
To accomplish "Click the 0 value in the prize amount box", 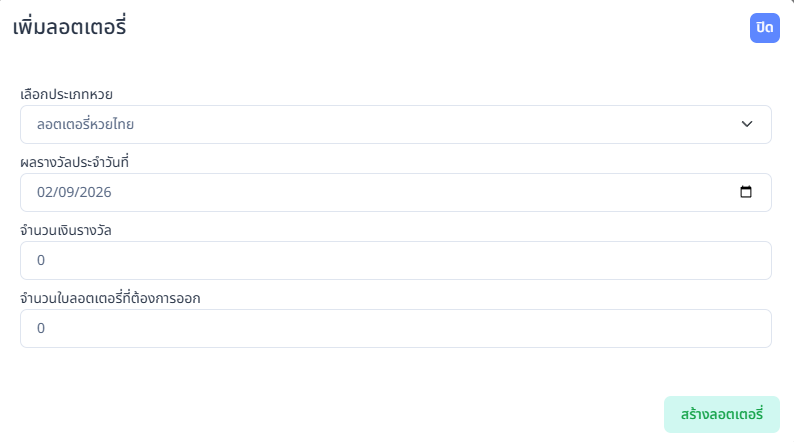I will (x=41, y=260).
